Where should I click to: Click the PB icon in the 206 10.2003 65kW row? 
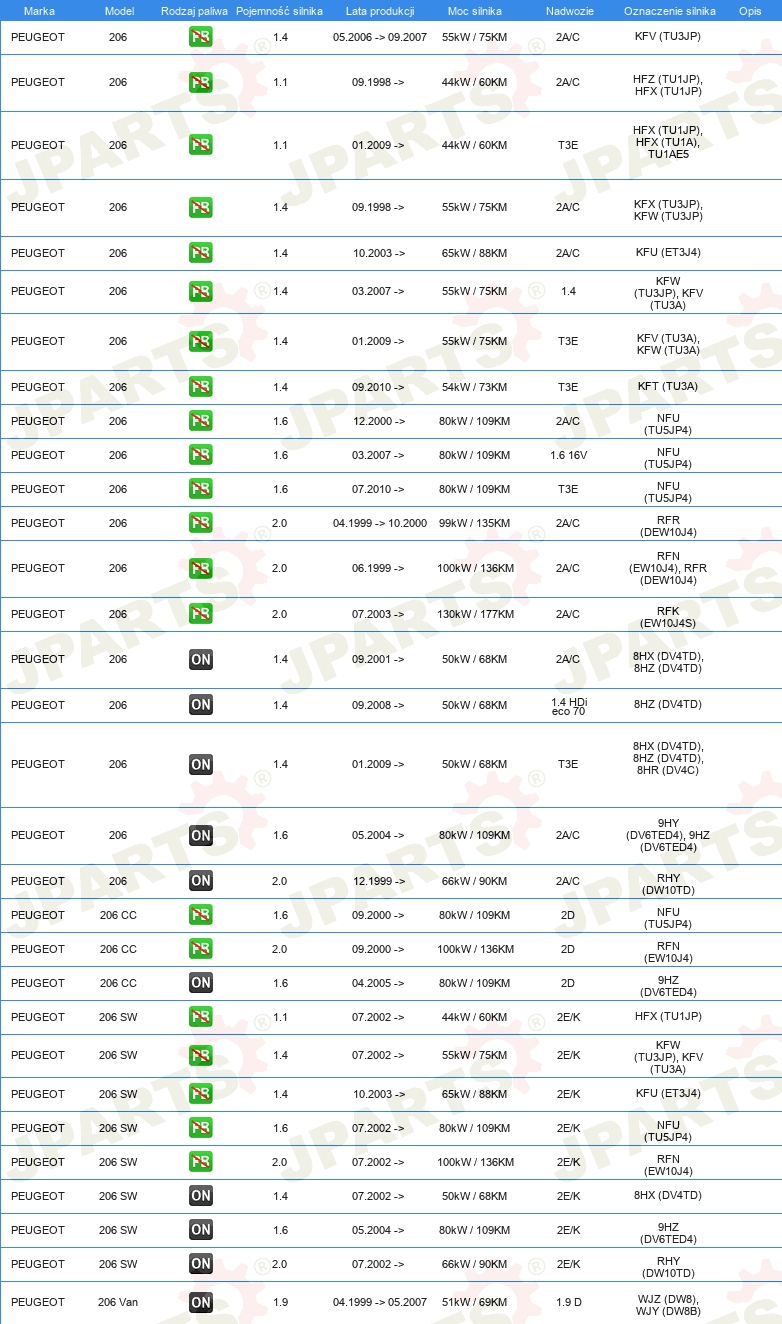click(201, 254)
